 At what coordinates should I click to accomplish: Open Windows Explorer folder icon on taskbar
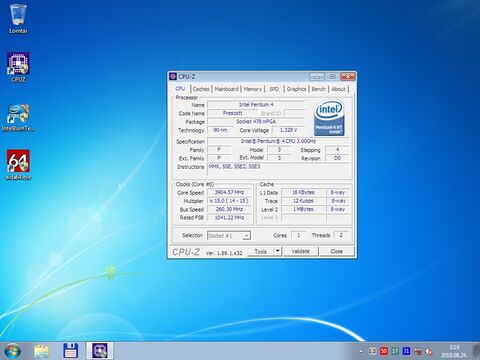(x=42, y=351)
